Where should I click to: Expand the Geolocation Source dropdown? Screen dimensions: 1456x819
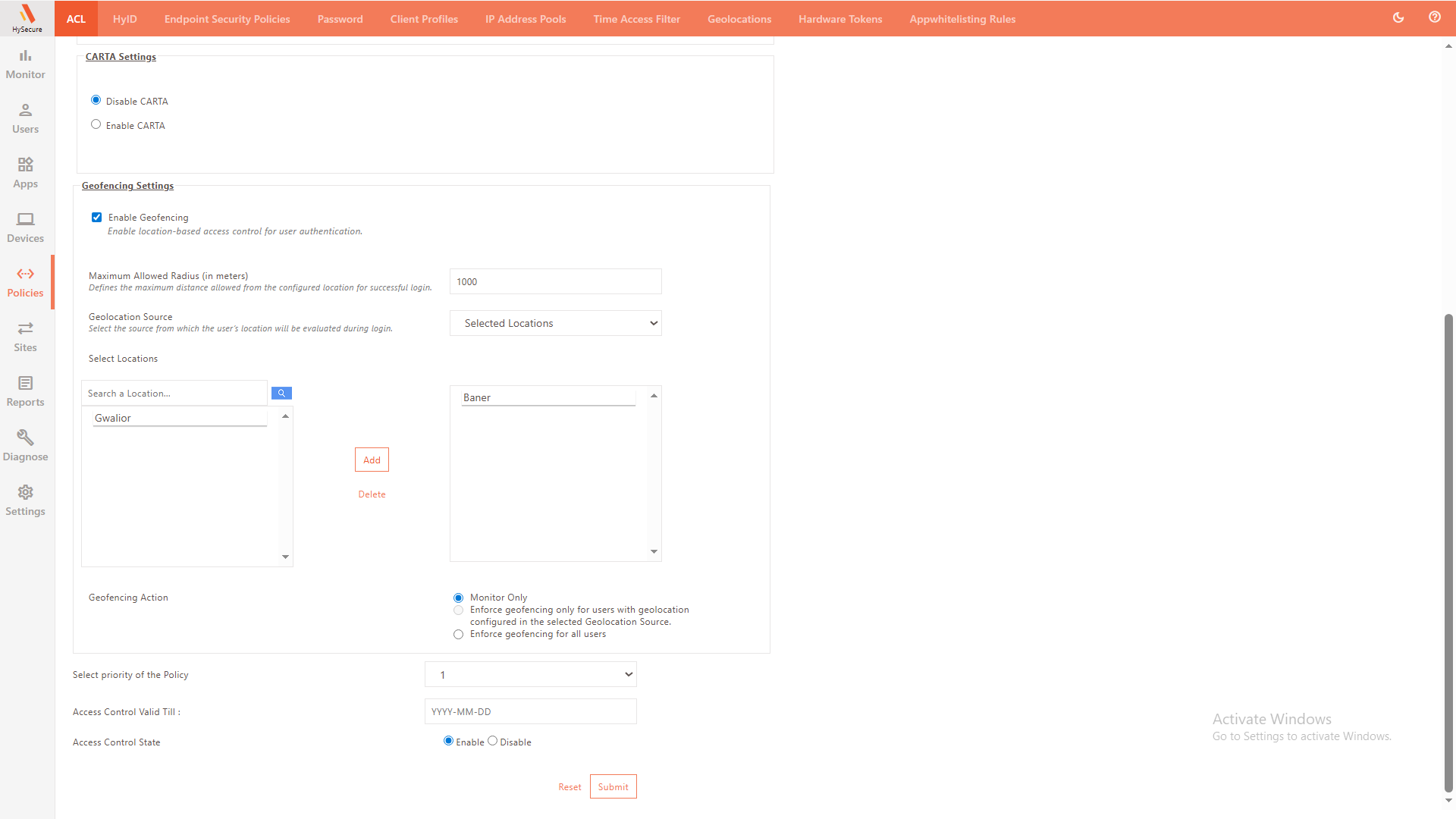click(555, 323)
